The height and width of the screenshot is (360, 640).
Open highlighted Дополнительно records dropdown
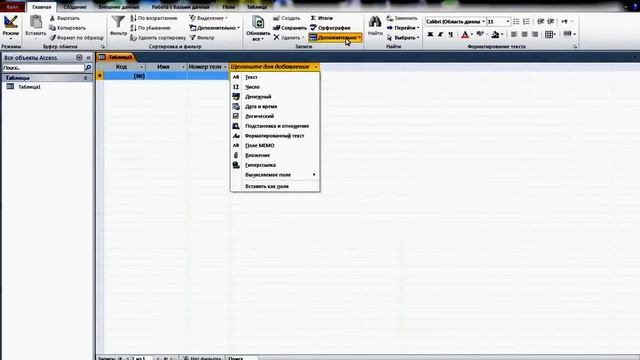(335, 38)
